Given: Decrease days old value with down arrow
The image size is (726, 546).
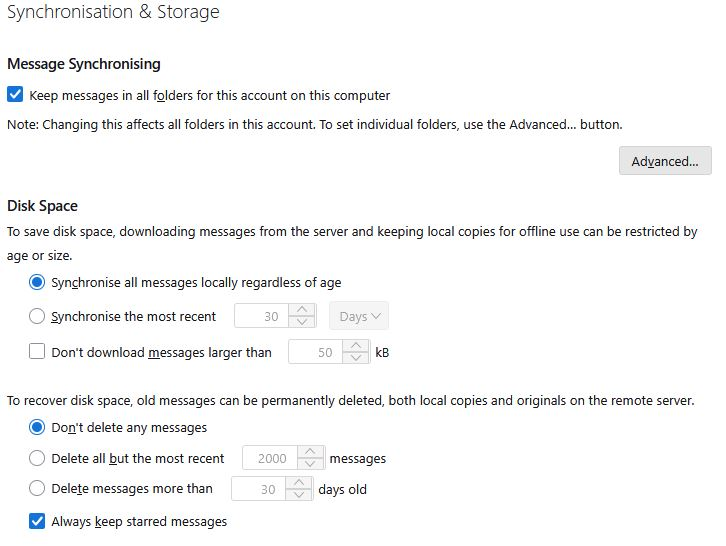Looking at the screenshot, I should pyautogui.click(x=299, y=495).
